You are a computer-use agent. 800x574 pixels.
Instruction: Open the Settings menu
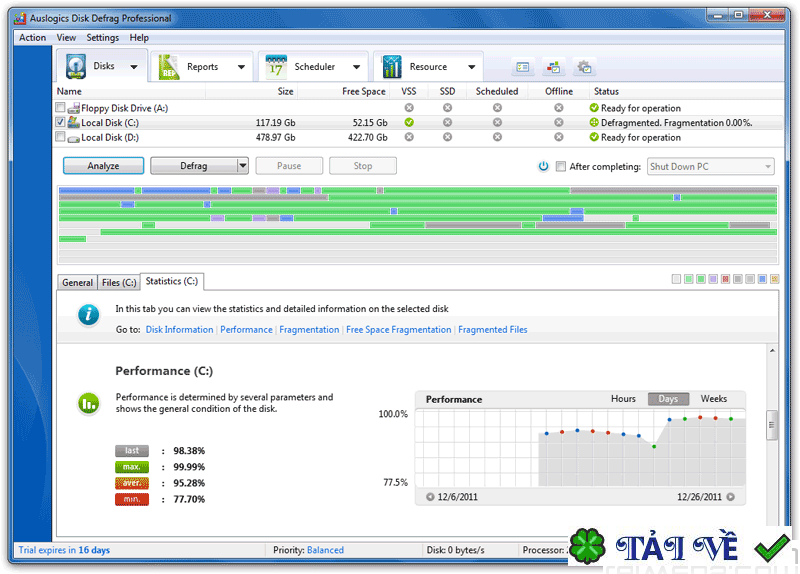pos(103,38)
